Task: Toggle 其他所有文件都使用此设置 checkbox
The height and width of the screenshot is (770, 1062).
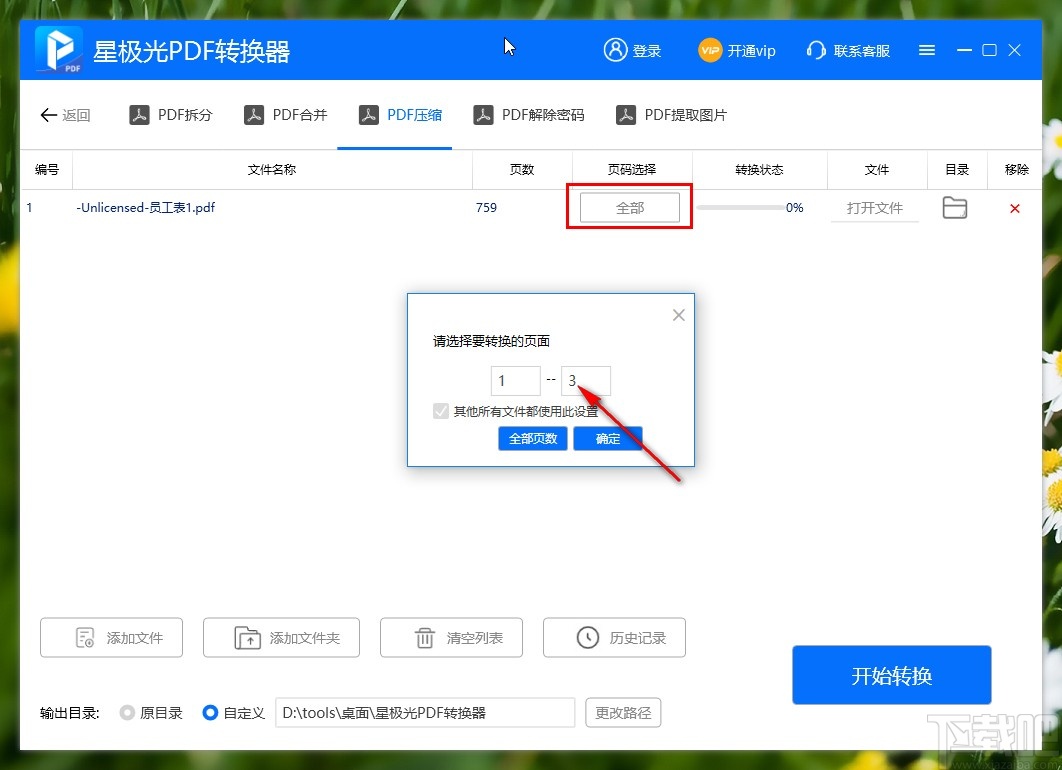Action: click(x=441, y=411)
